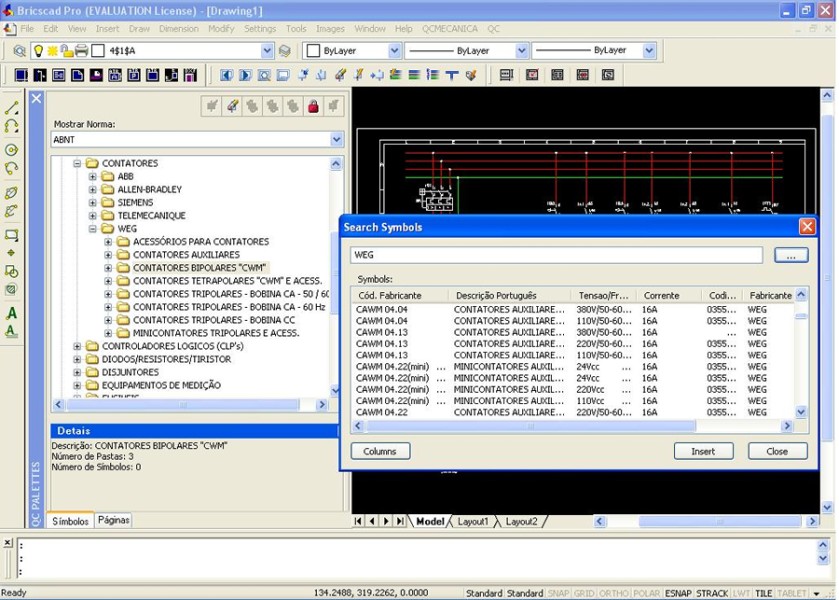This screenshot has width=839, height=600.
Task: Close the command line panel X
Action: click(x=8, y=543)
